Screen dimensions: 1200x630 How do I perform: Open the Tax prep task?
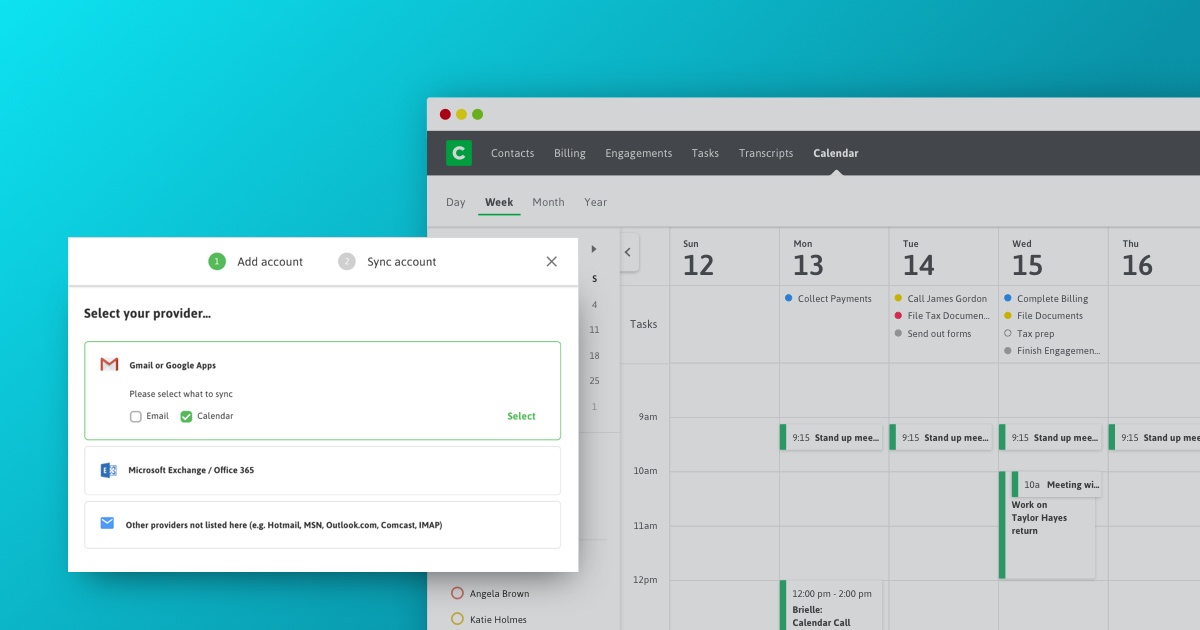[x=1029, y=334]
